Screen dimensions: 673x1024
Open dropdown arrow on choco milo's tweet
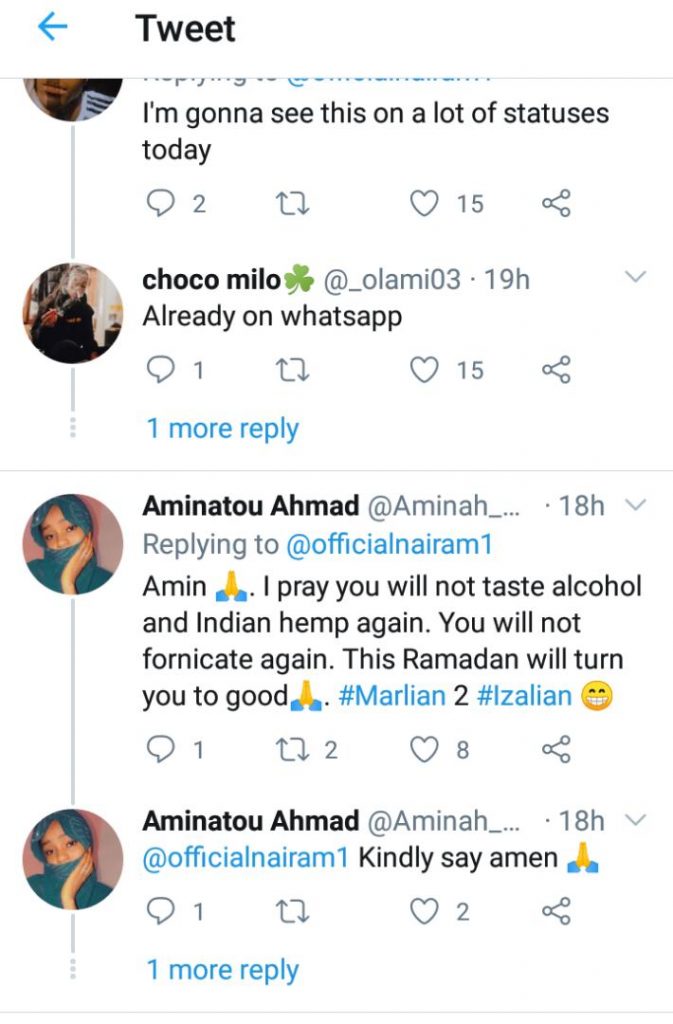point(636,277)
